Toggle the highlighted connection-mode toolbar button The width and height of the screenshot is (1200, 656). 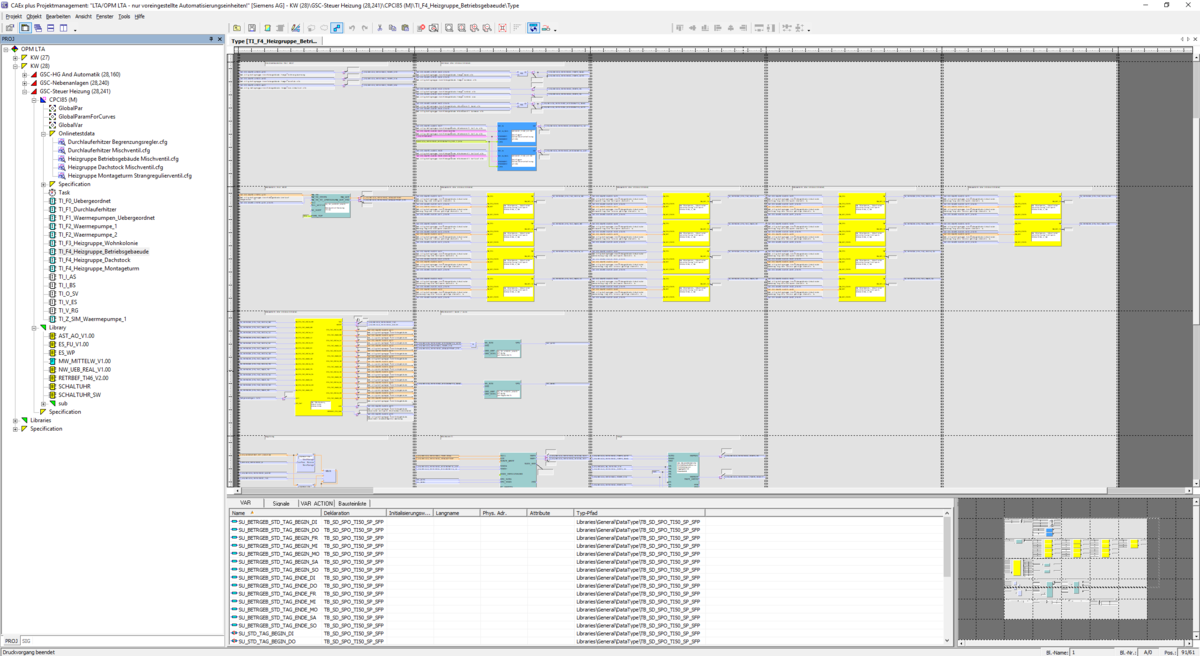pos(337,28)
